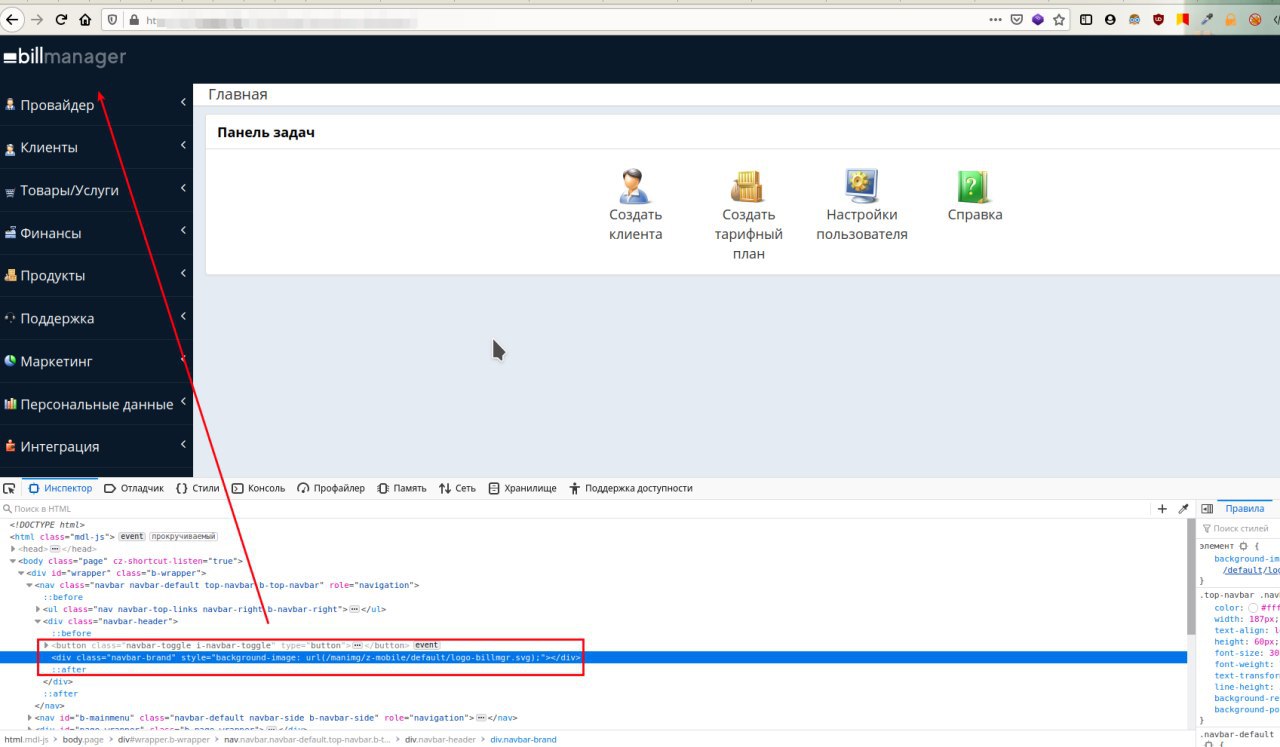1280x747 pixels.
Task: Select the Правила sidebar tab
Action: 1244,509
